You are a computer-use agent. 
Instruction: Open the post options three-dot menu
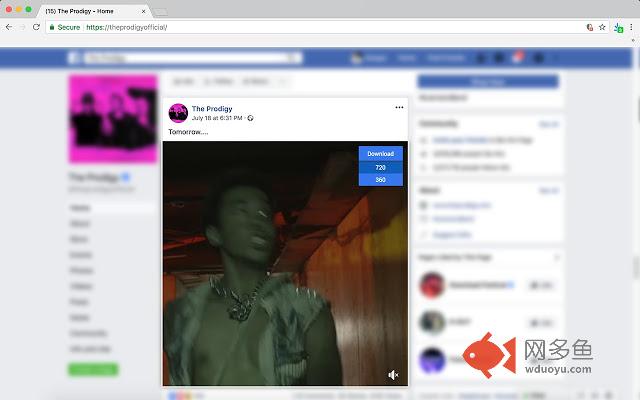pos(399,107)
